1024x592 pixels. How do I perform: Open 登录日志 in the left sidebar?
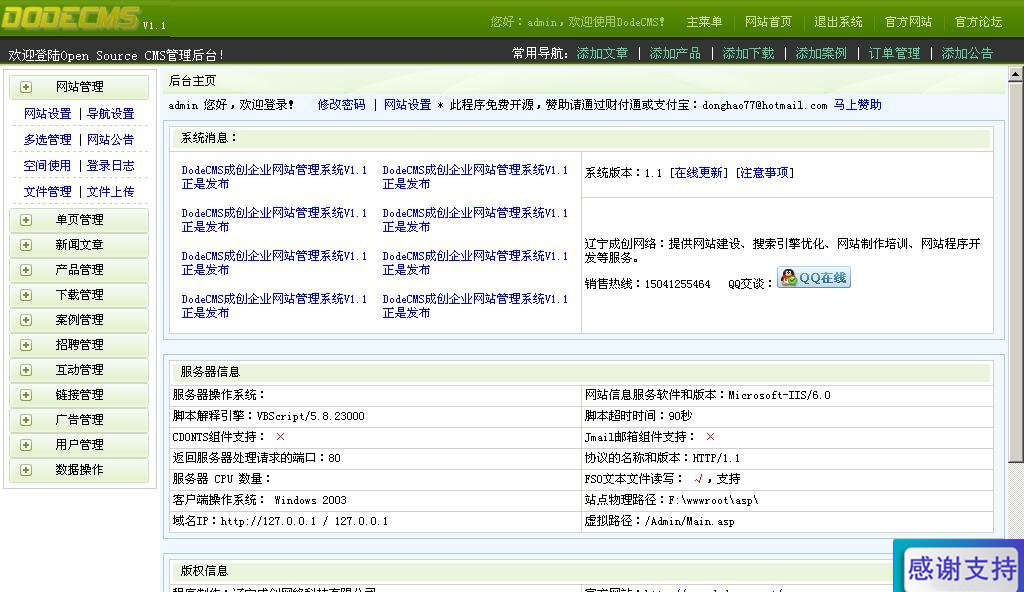point(110,166)
